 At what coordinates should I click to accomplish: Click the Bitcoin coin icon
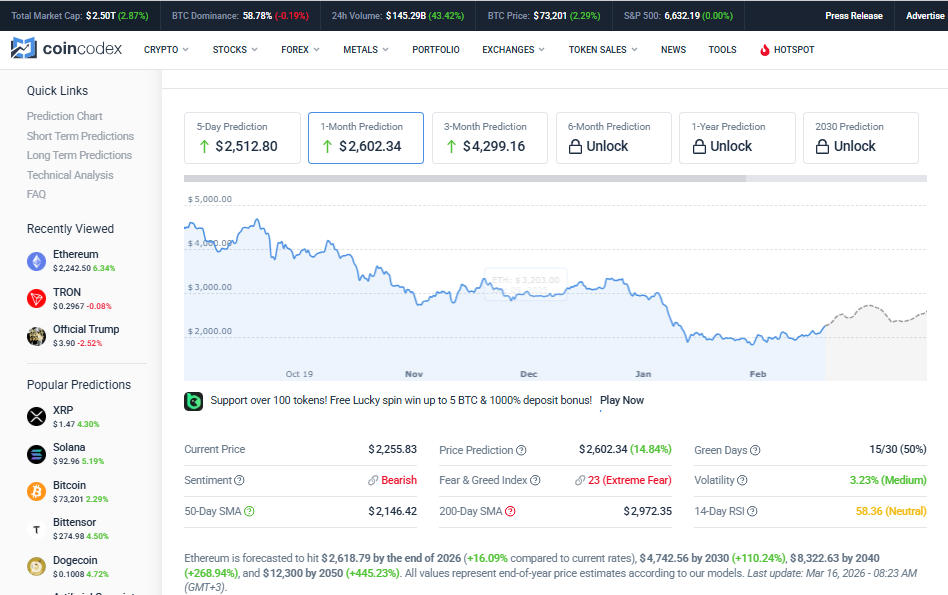[x=37, y=491]
